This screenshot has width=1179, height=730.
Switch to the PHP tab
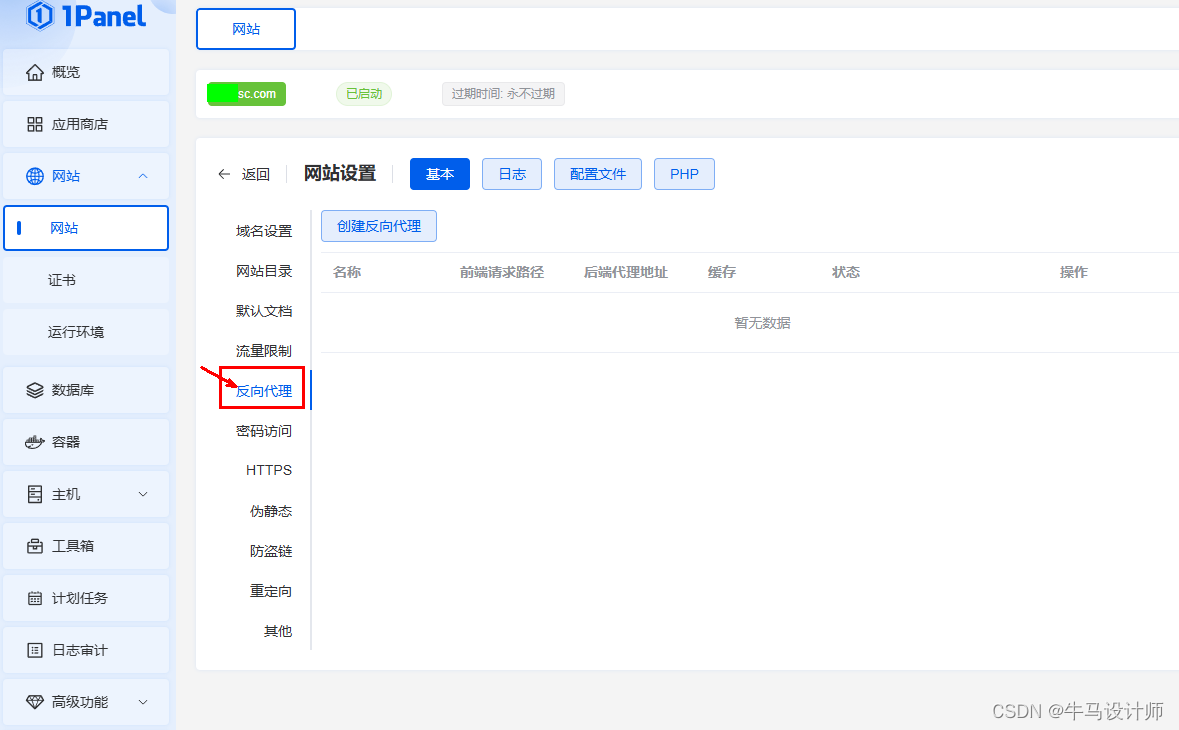(684, 173)
